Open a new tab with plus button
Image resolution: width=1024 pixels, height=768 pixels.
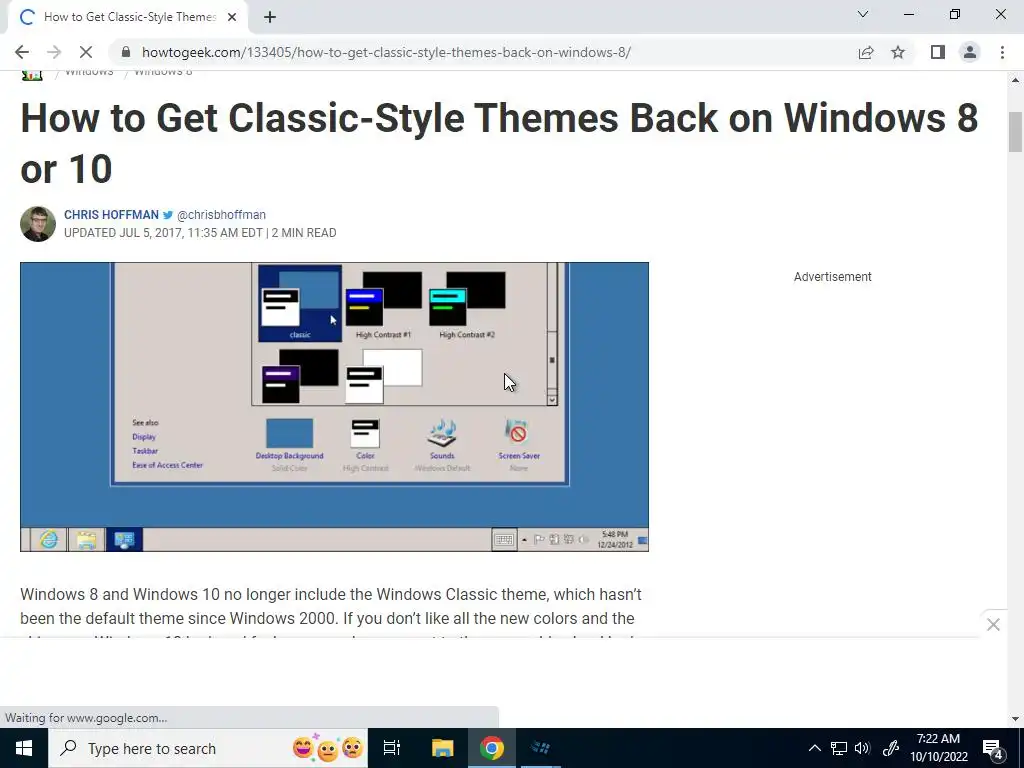tap(270, 18)
